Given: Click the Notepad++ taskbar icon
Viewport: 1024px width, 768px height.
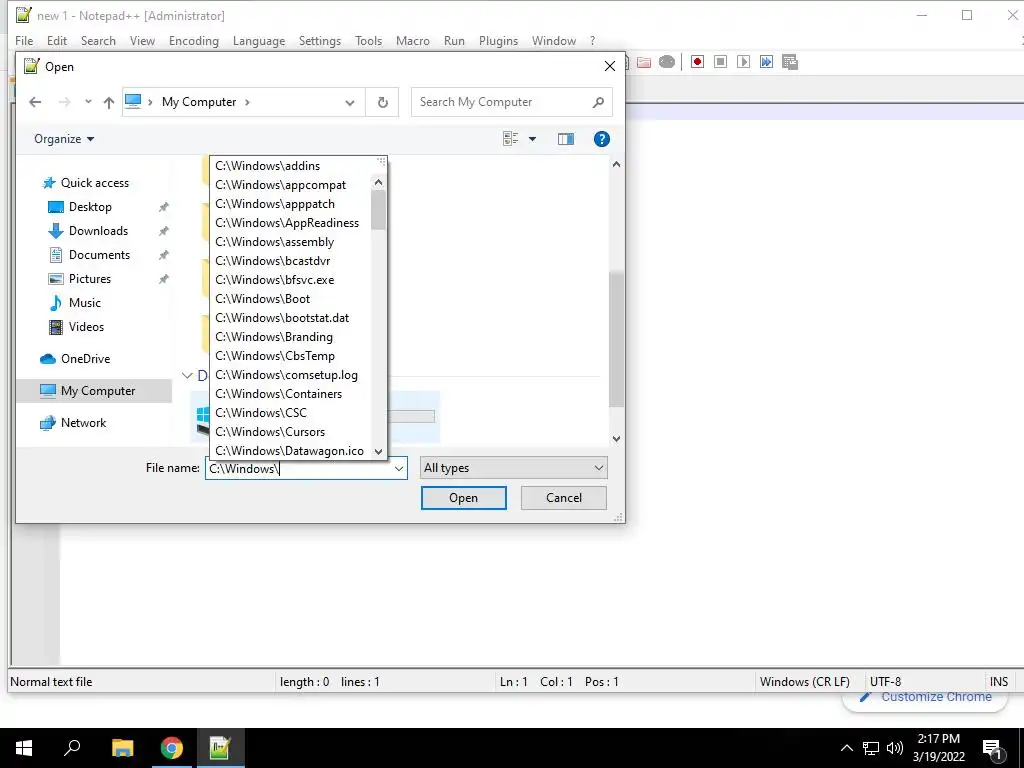Looking at the screenshot, I should (x=220, y=748).
